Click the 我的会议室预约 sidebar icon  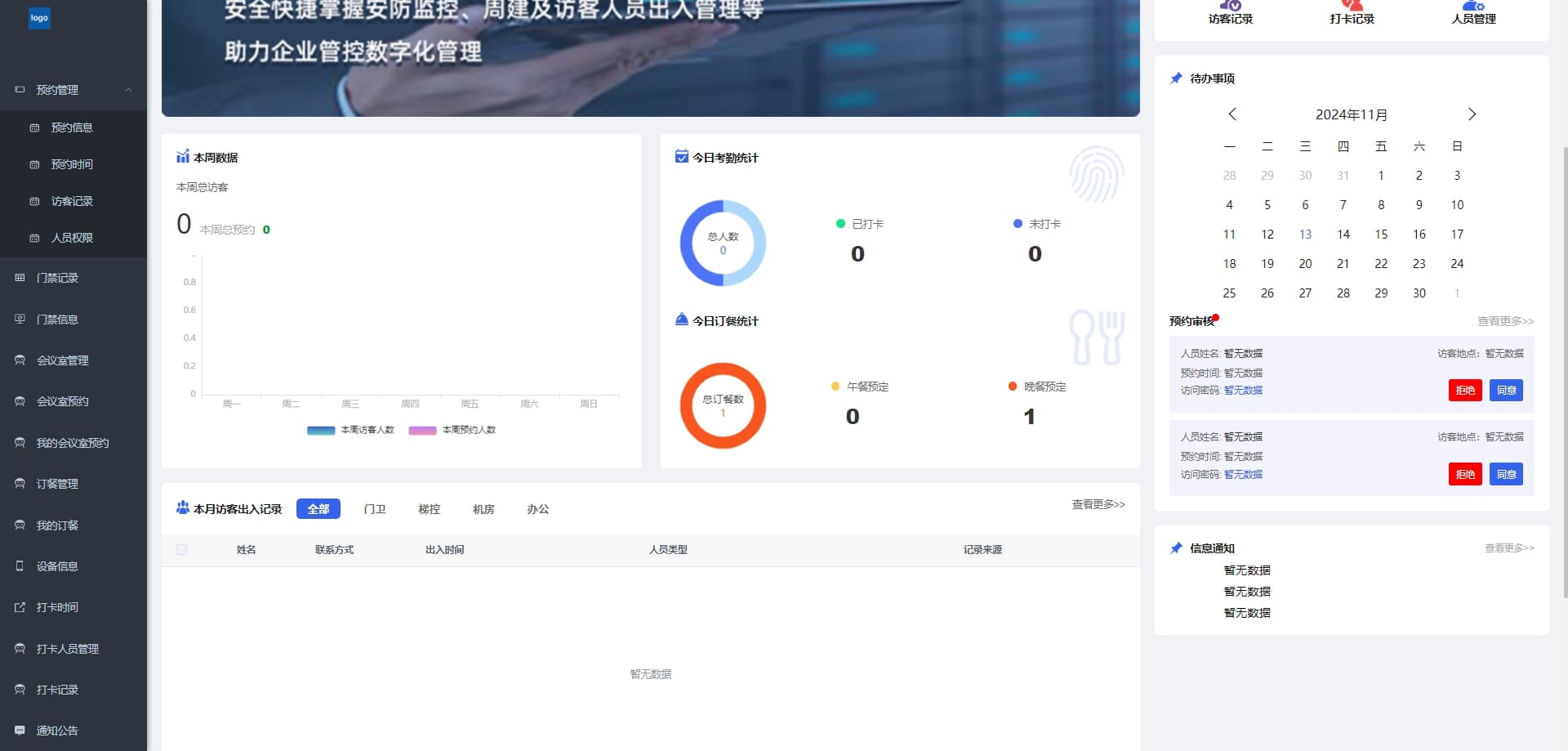[x=20, y=443]
